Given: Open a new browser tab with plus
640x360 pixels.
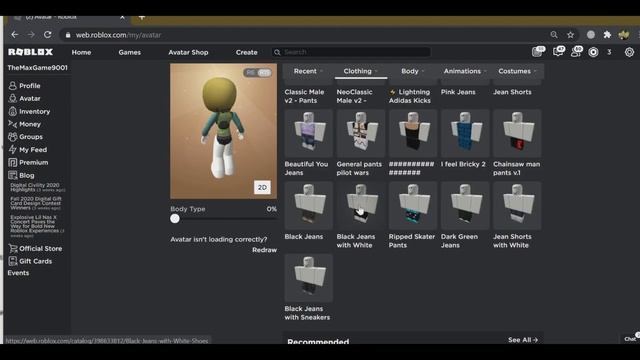Looking at the screenshot, I should coord(142,18).
